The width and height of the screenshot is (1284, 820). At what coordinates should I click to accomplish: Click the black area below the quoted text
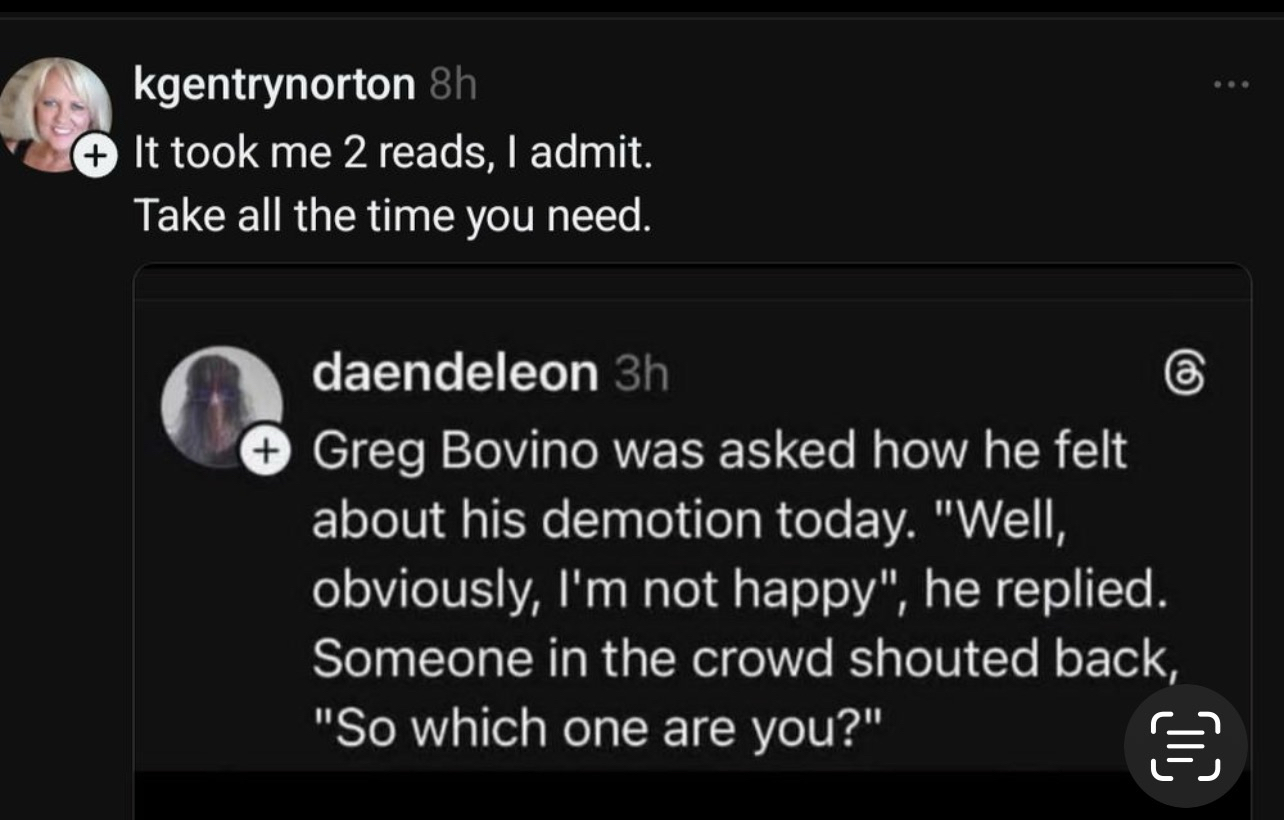click(x=600, y=796)
